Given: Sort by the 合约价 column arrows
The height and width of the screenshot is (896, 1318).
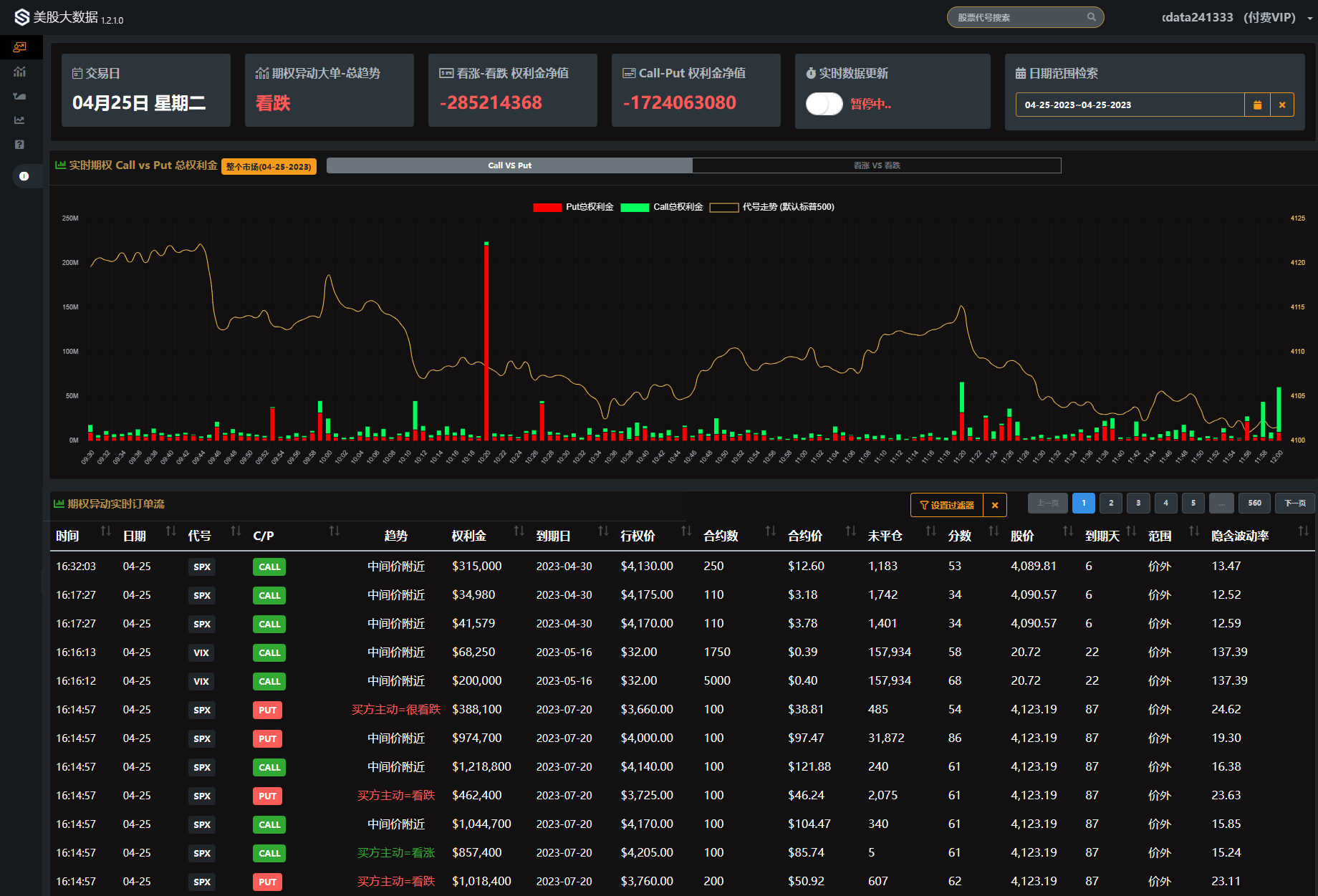Looking at the screenshot, I should pyautogui.click(x=851, y=531).
